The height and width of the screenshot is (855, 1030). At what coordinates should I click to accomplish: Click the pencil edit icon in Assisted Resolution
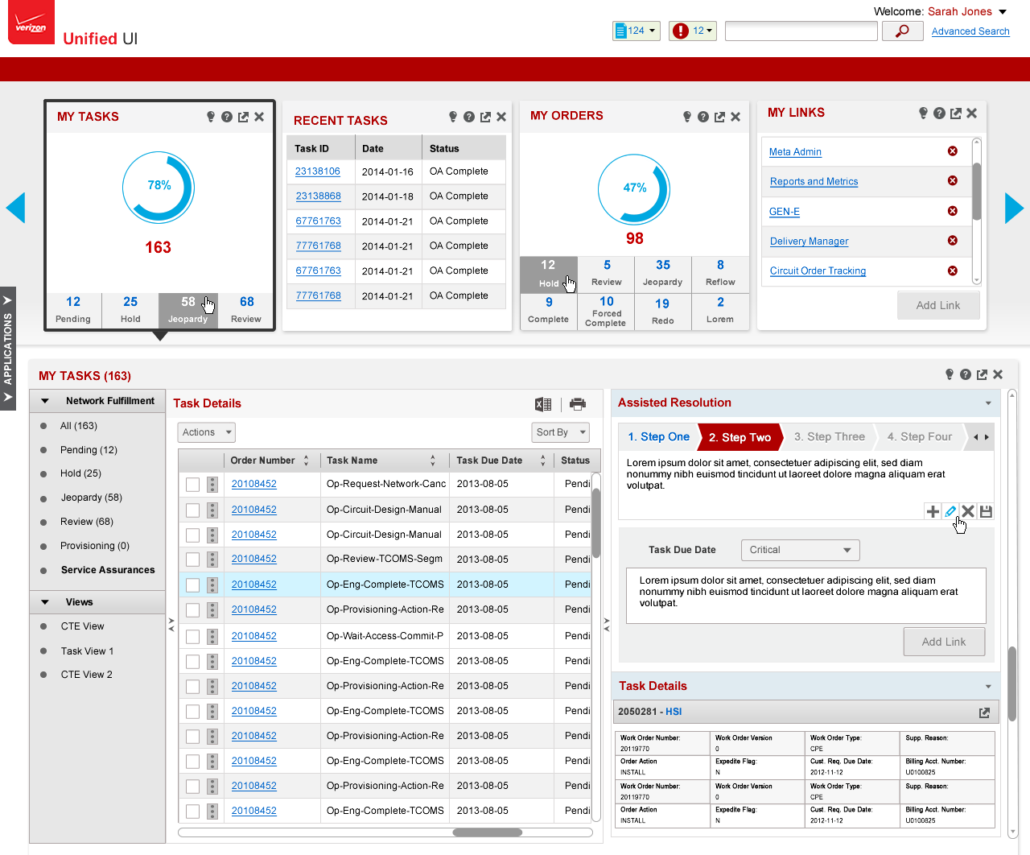point(951,511)
